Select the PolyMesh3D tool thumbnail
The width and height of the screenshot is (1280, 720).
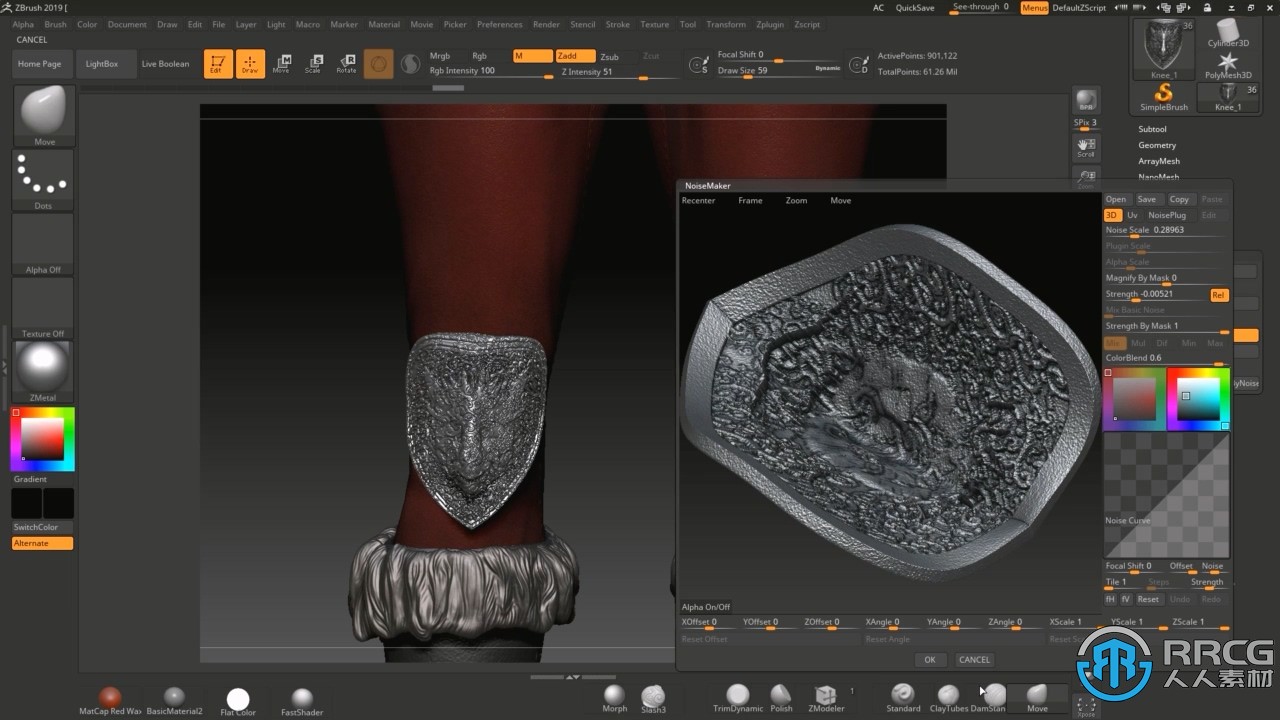coord(1228,65)
